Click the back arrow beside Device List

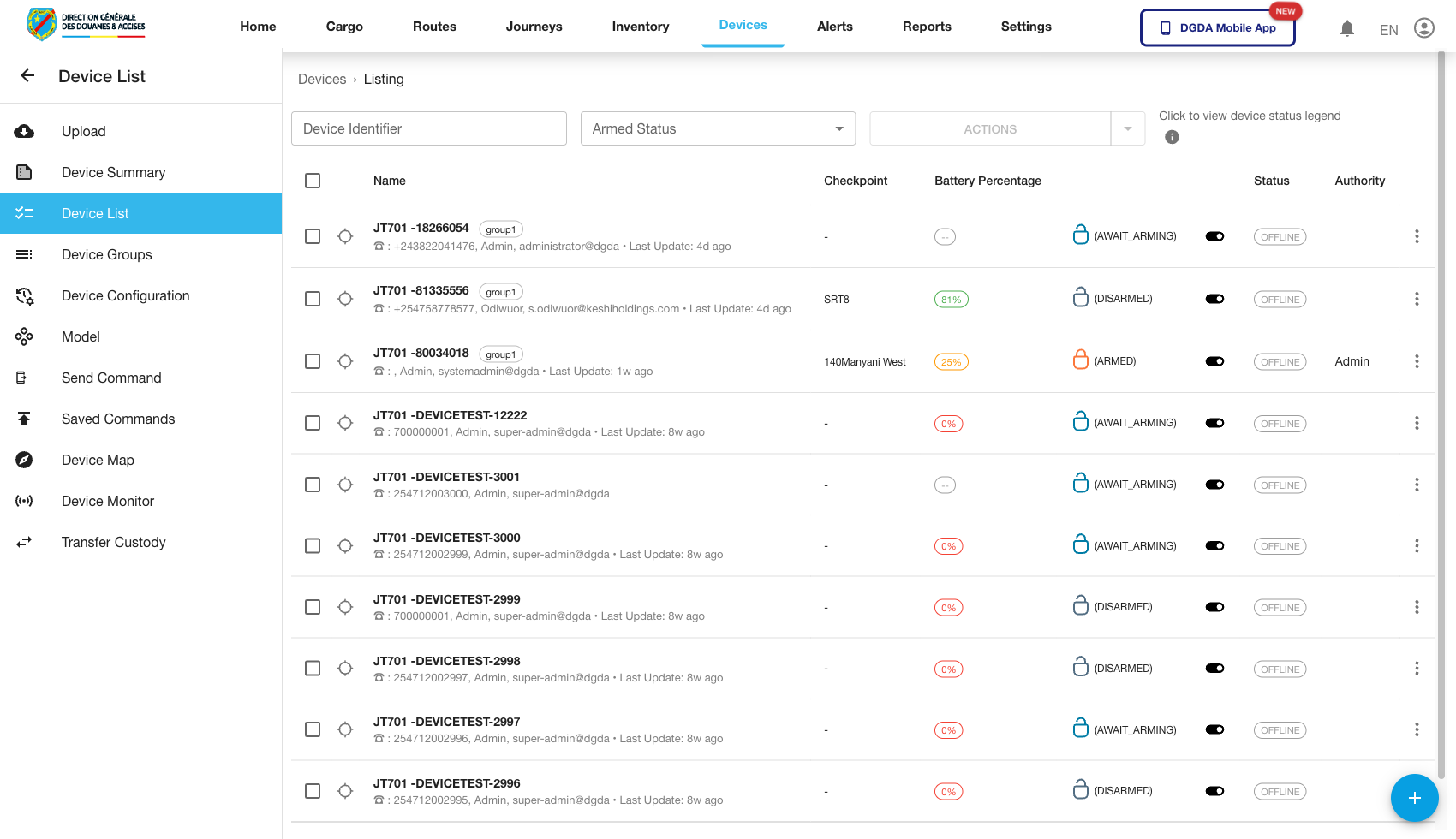click(x=27, y=76)
